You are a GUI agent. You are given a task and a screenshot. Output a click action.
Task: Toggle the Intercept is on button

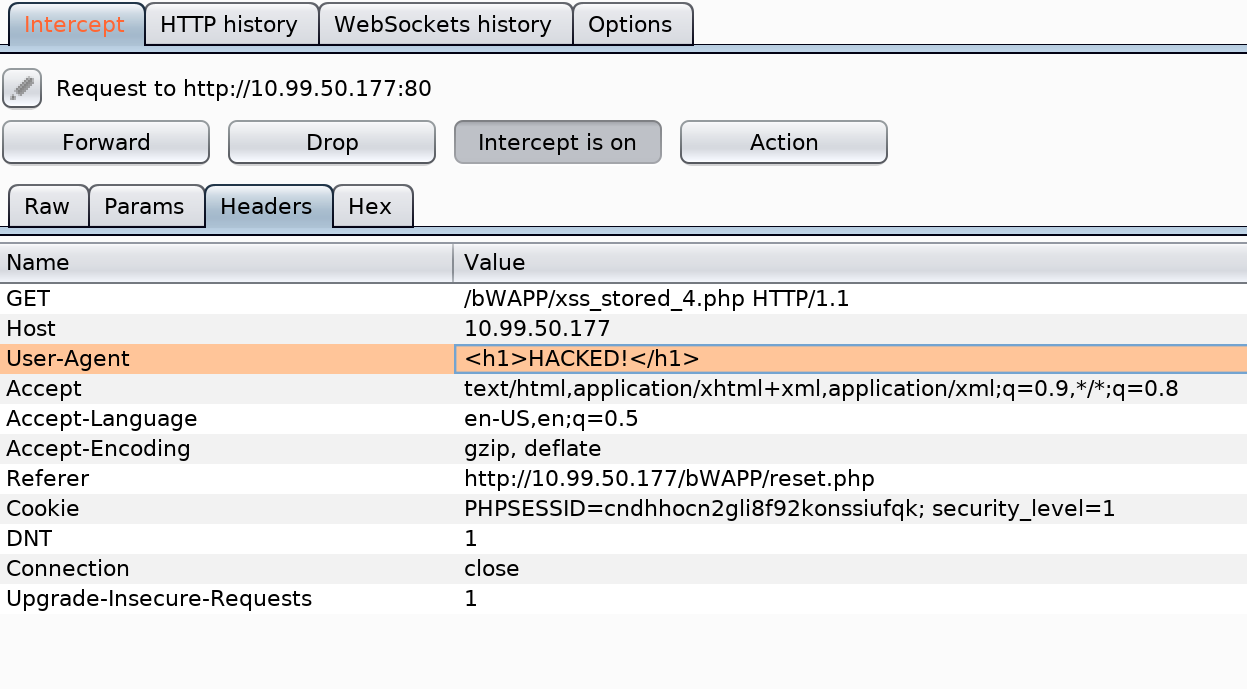tap(558, 142)
